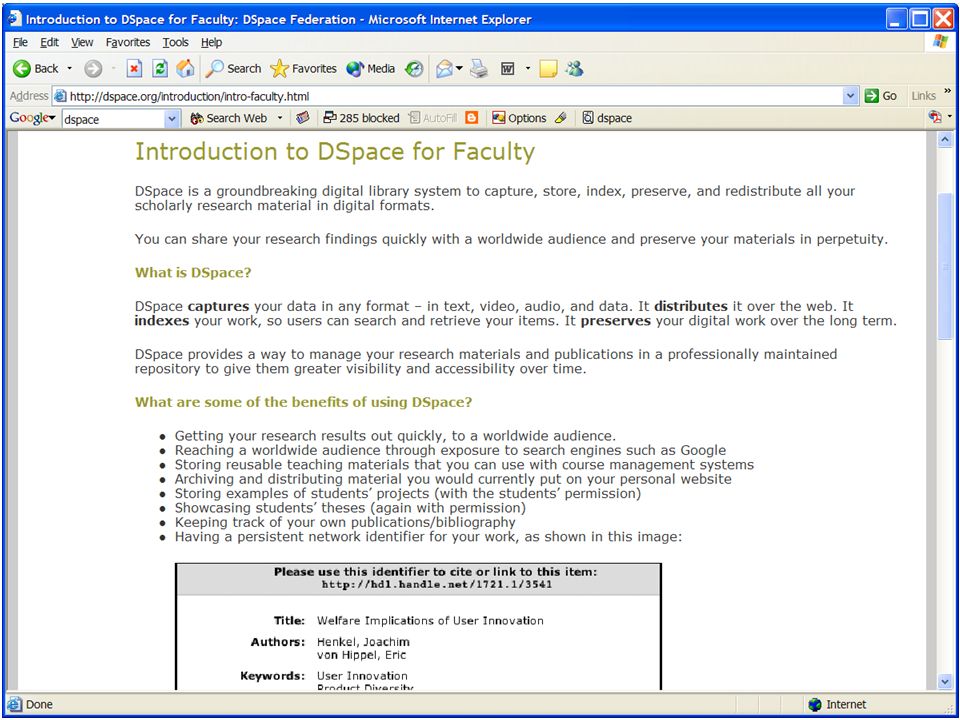Open the Search pane magnifier button
The width and height of the screenshot is (960, 720).
(233, 69)
